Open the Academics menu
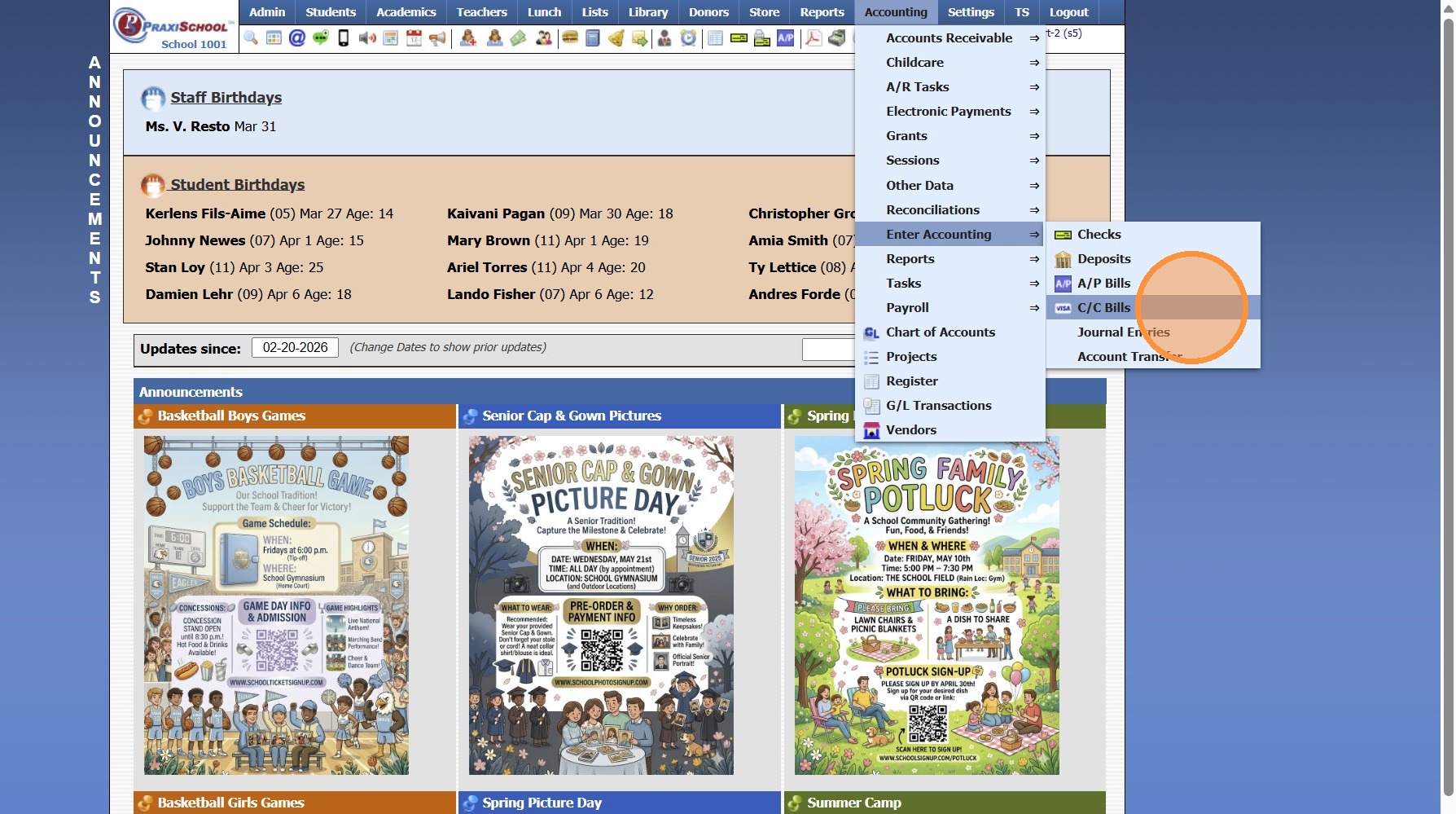1456x814 pixels. (x=406, y=12)
